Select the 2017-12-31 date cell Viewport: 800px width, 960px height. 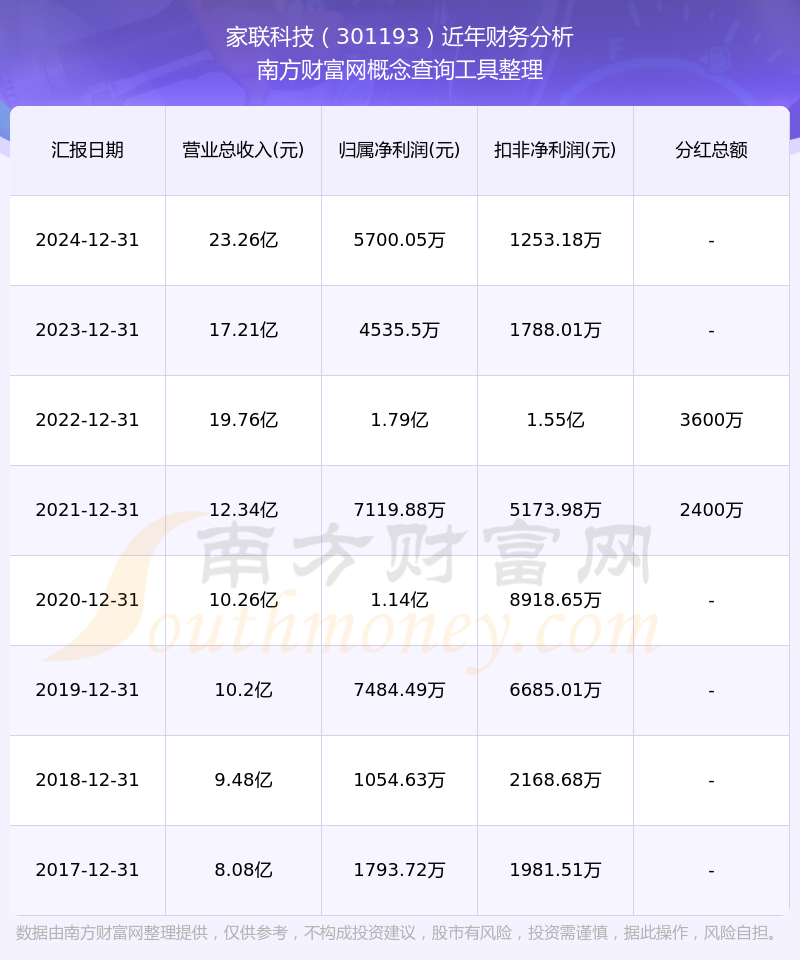pyautogui.click(x=88, y=870)
